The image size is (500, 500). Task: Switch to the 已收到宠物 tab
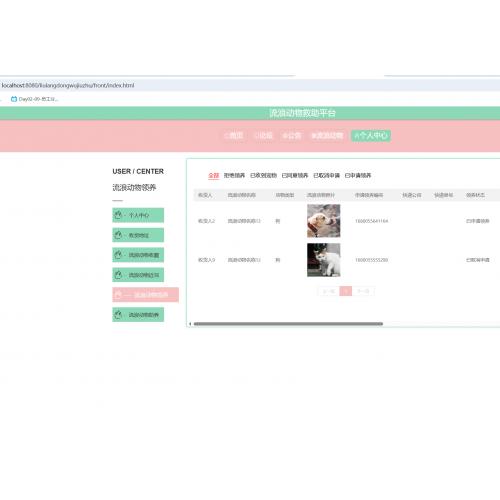pos(263,175)
